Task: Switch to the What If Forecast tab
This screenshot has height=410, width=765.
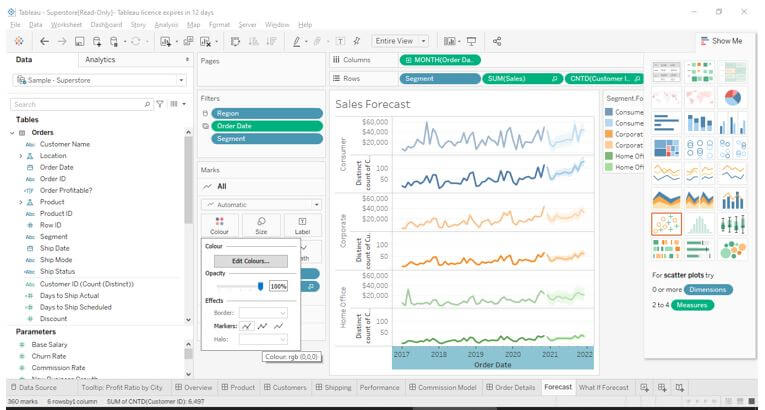Action: 604,388
